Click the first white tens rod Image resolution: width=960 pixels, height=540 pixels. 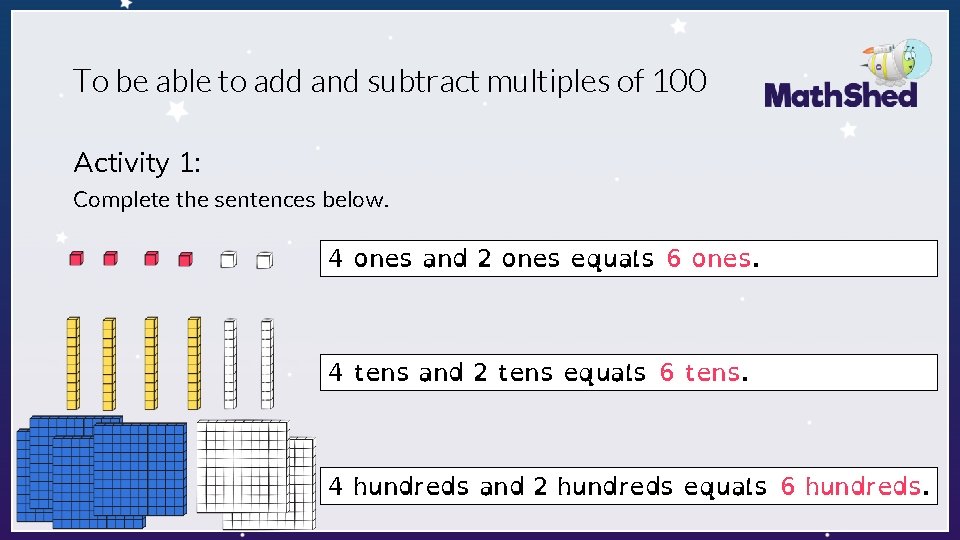coord(230,364)
